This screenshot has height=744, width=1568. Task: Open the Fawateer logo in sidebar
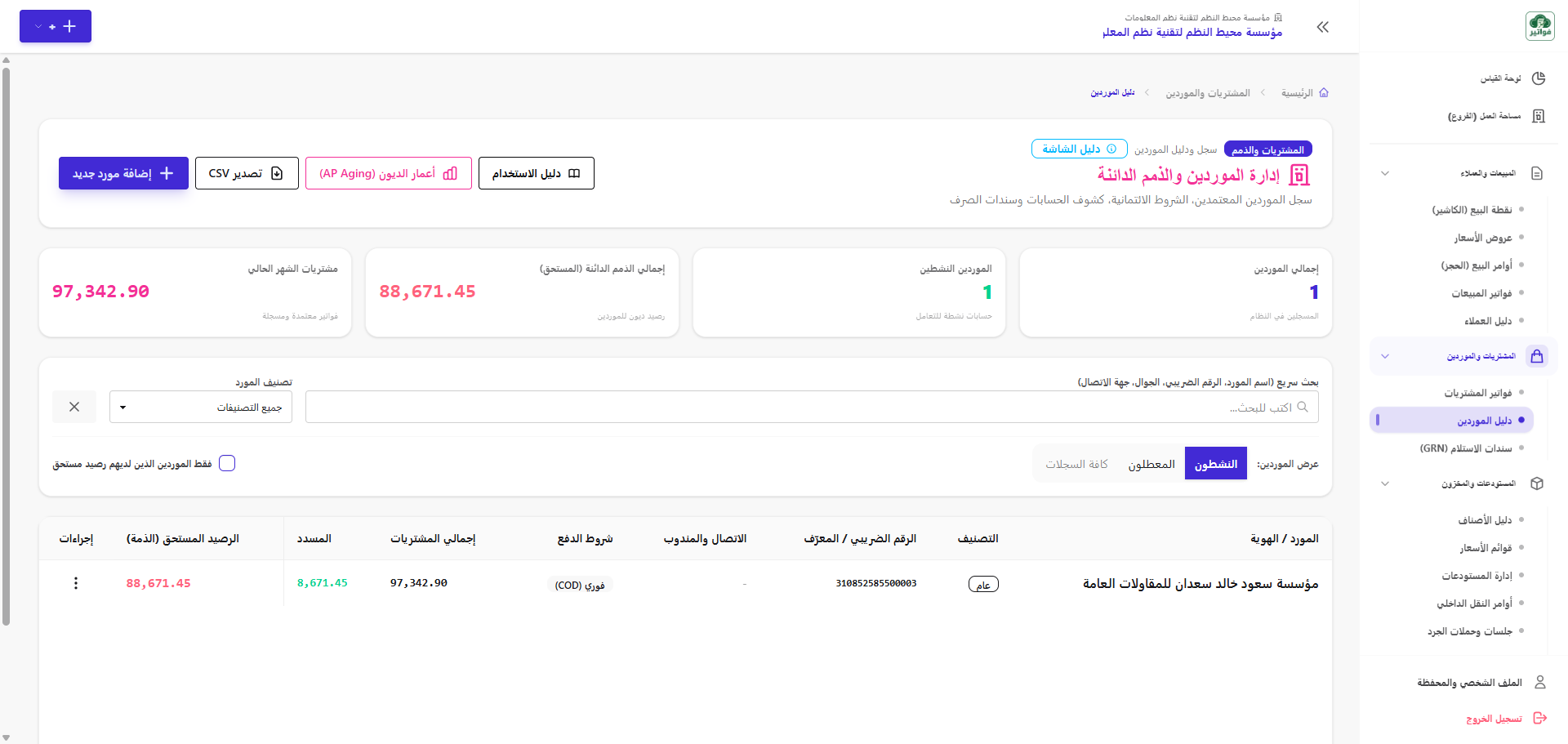coord(1539,26)
